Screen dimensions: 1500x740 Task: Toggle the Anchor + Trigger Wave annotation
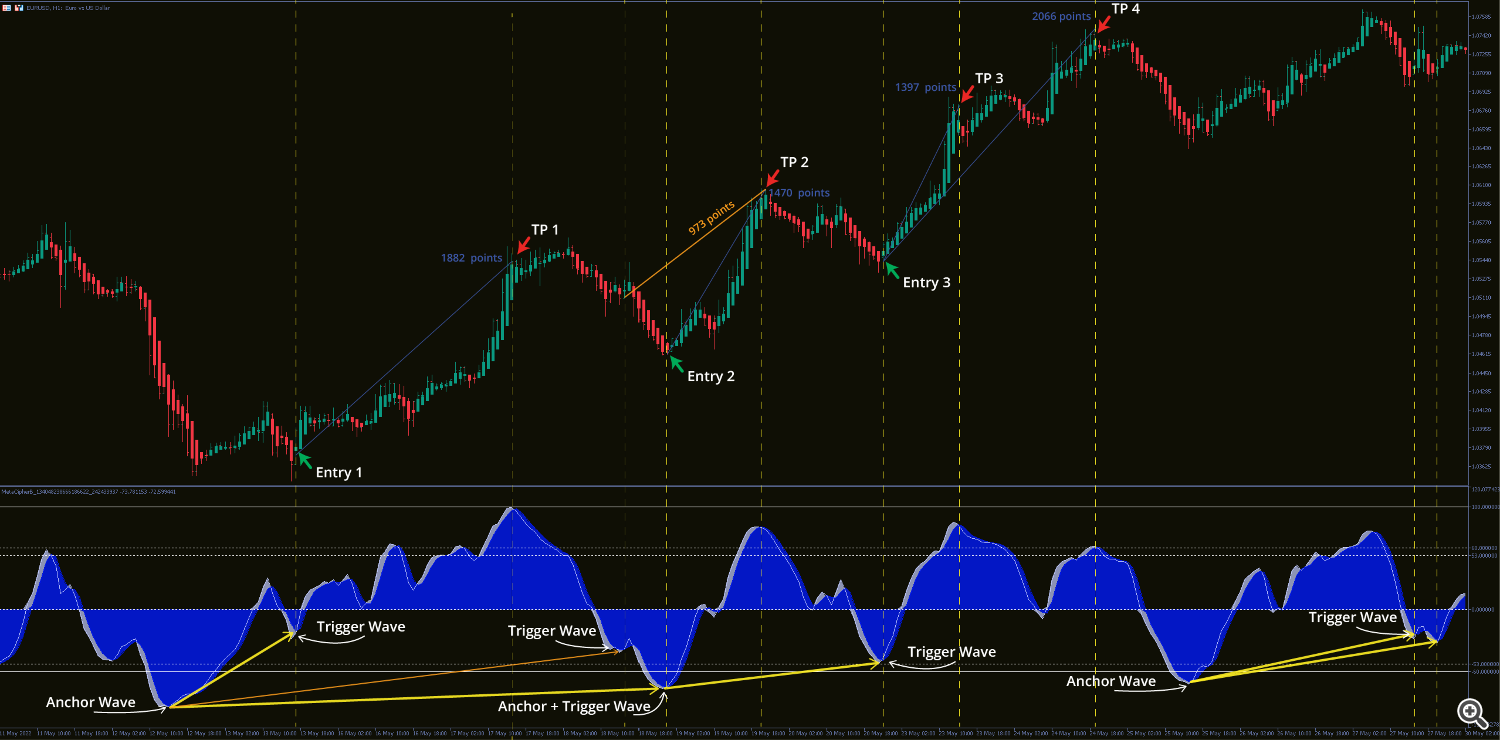574,706
